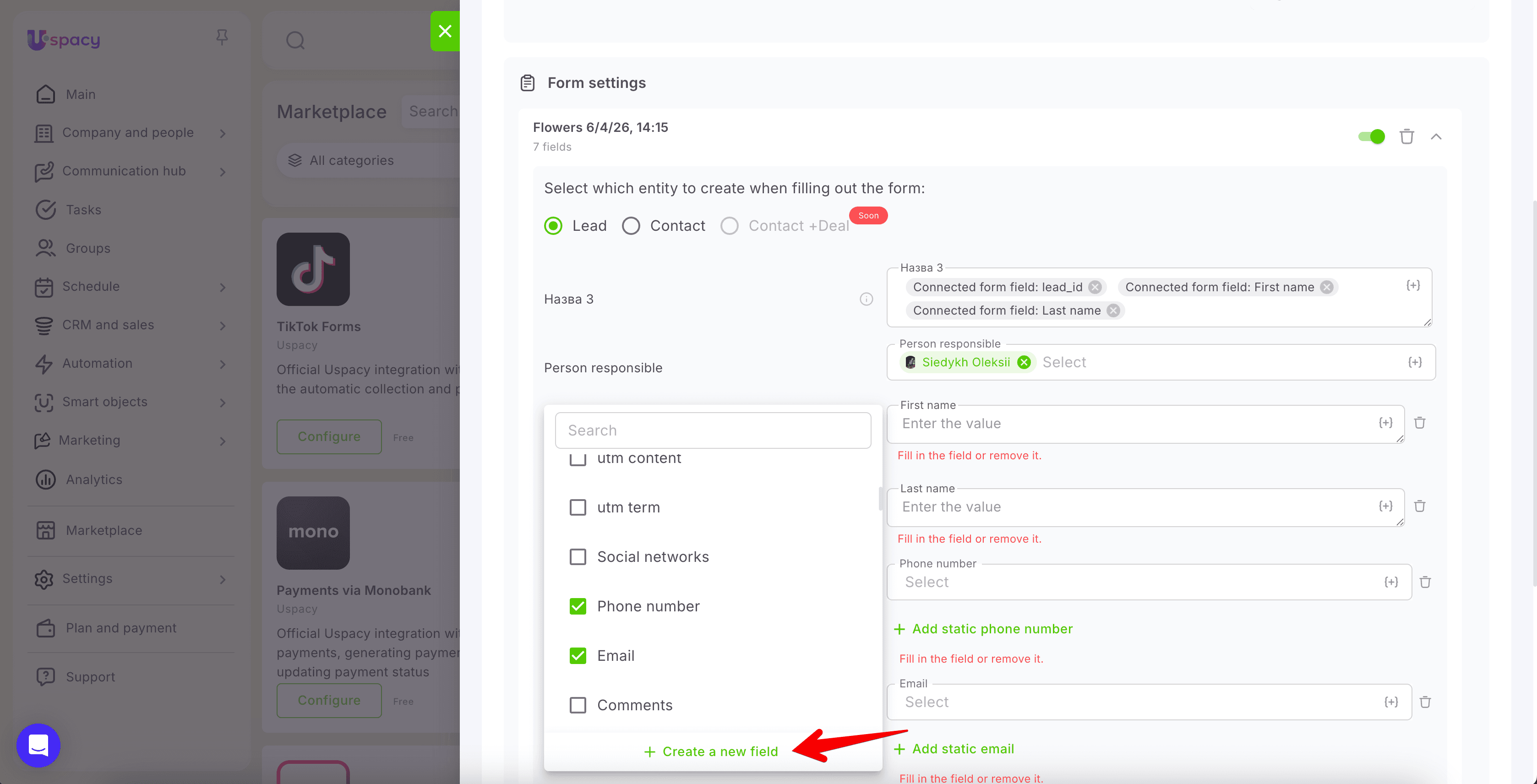
Task: Open the TikTok Forms app icon
Action: tap(313, 269)
